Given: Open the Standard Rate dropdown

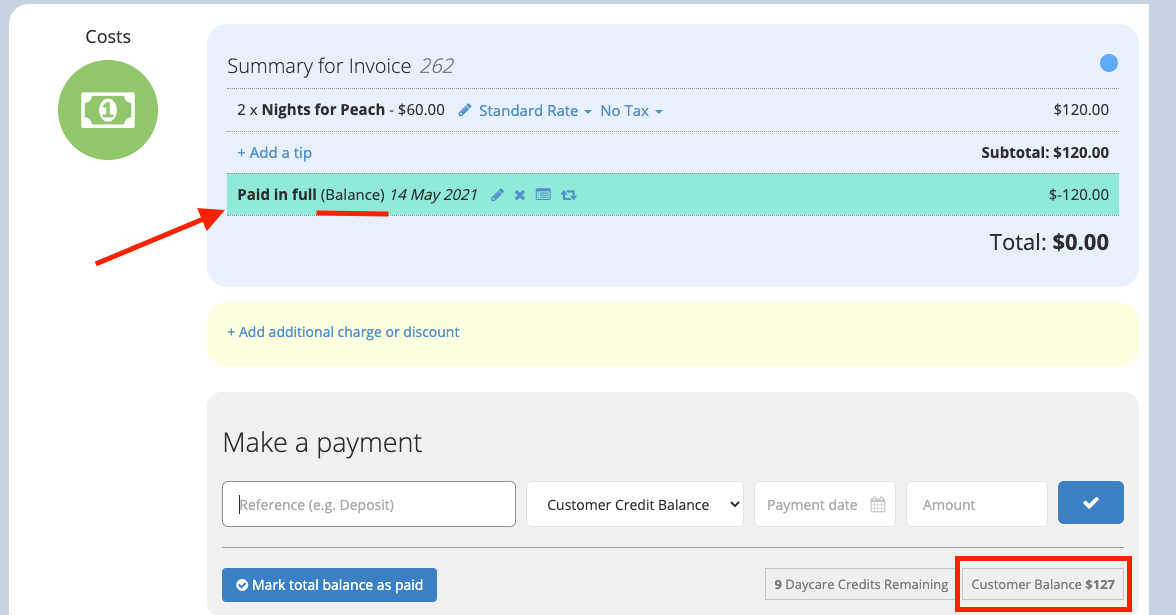Looking at the screenshot, I should click(536, 111).
